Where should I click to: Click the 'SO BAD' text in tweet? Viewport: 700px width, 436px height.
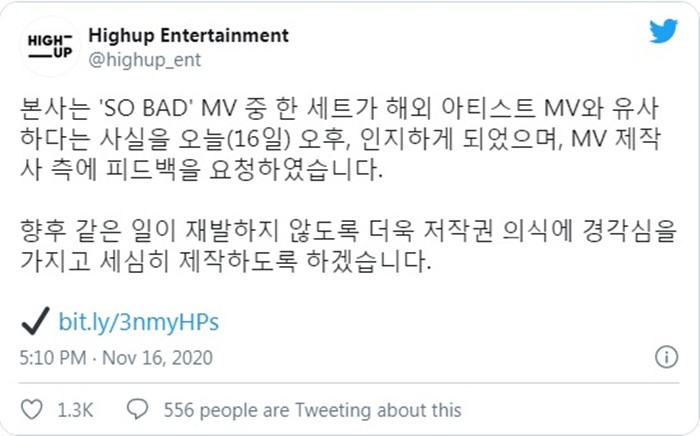[x=145, y=108]
